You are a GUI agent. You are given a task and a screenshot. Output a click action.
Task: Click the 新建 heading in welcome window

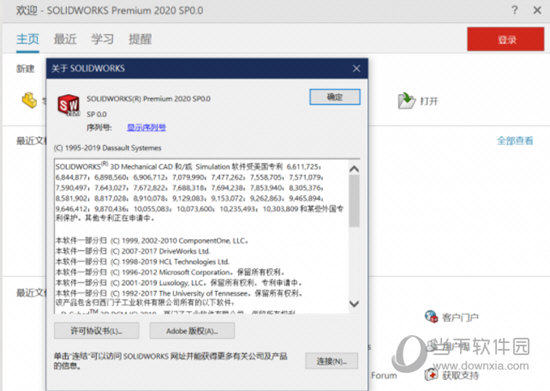pos(26,68)
